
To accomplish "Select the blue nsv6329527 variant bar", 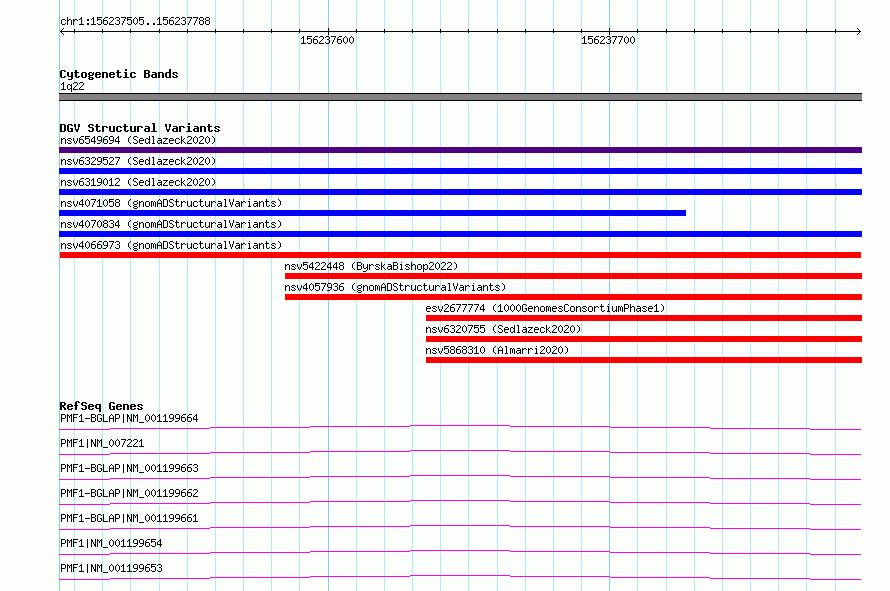I will [460, 171].
